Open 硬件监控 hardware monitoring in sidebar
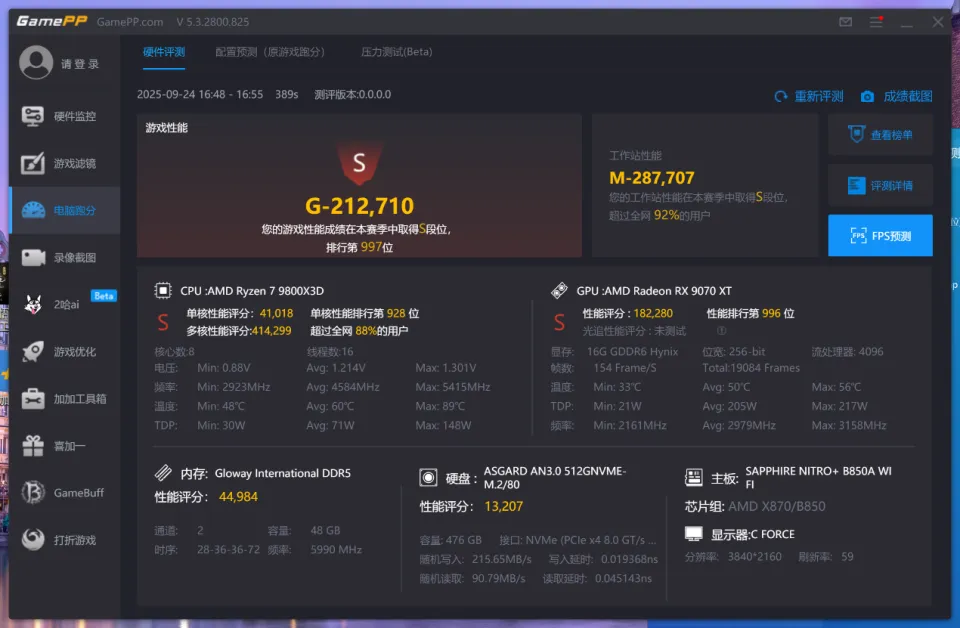 64,116
